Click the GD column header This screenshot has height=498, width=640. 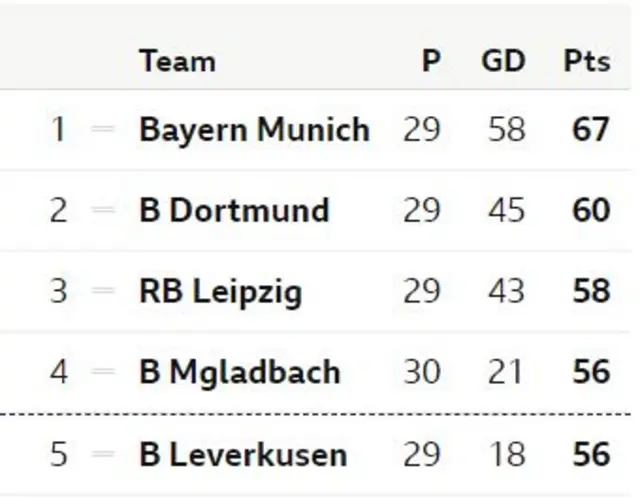[503, 61]
